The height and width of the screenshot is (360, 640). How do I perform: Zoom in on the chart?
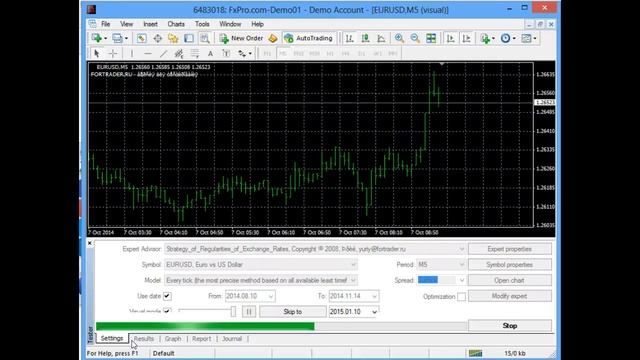coord(399,38)
